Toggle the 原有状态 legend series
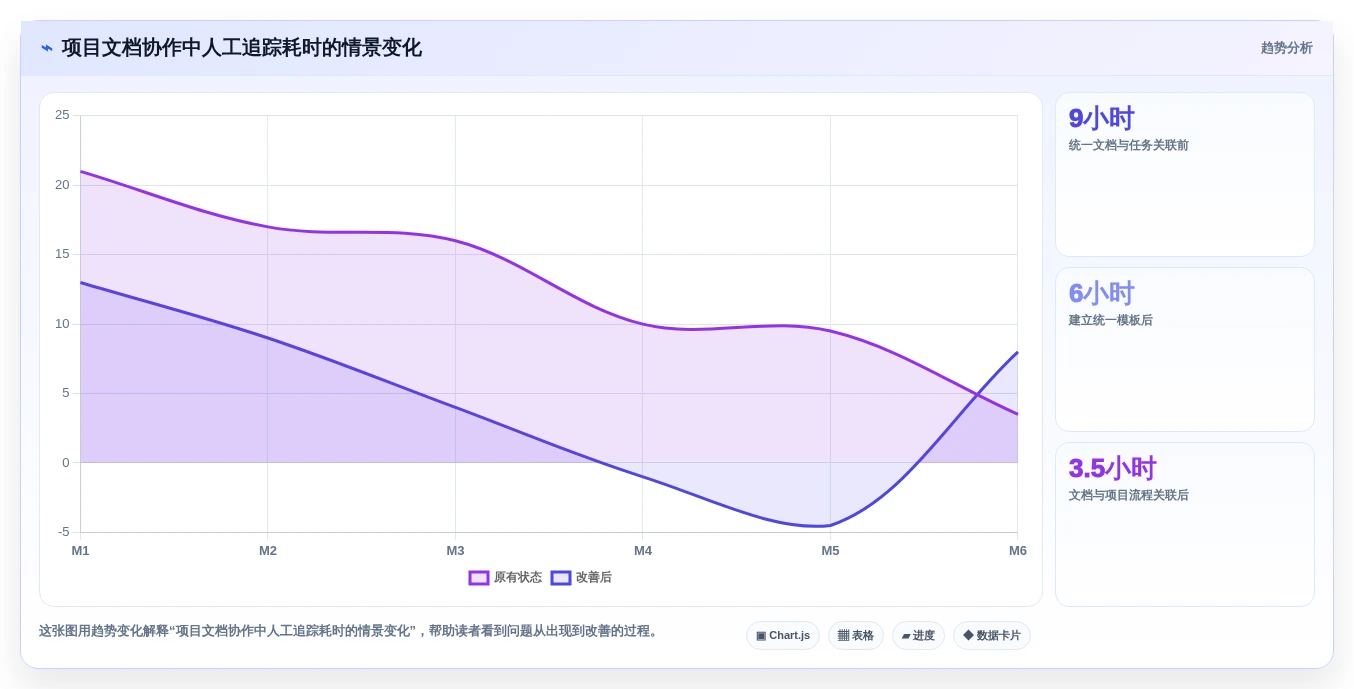The height and width of the screenshot is (689, 1354). click(505, 577)
